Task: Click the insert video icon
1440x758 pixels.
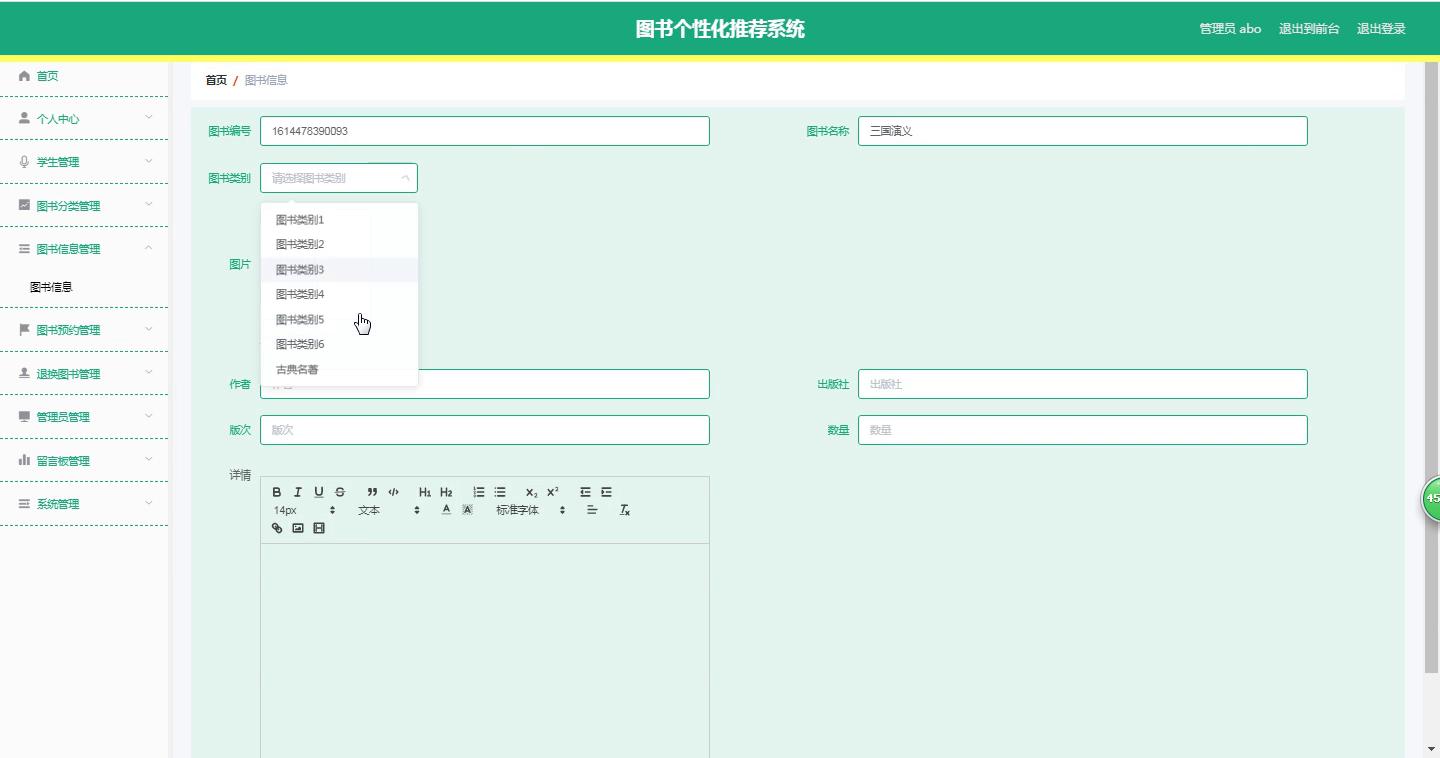Action: point(319,528)
